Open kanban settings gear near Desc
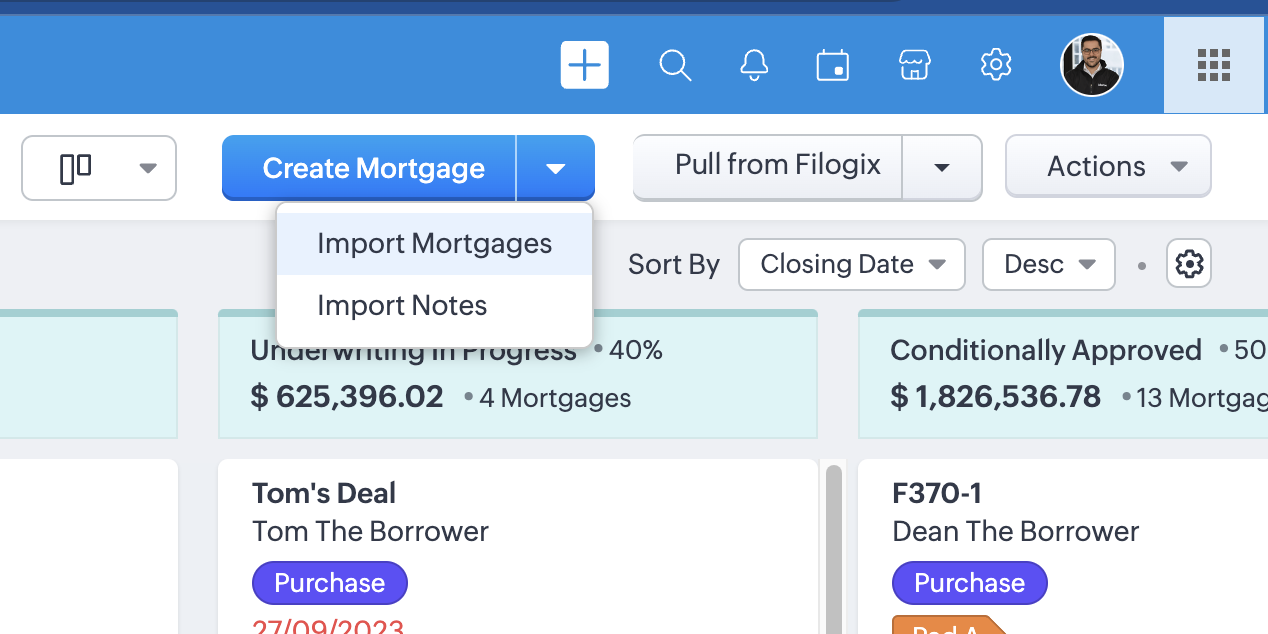Viewport: 1268px width, 634px height. 1189,264
